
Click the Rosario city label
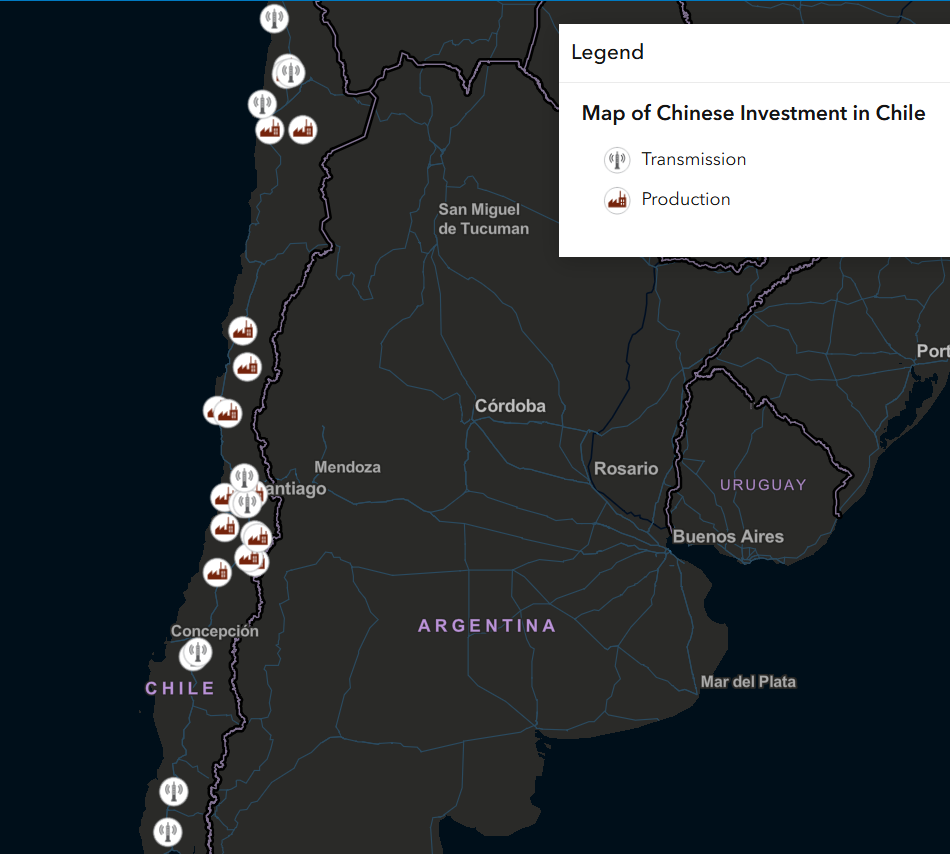(x=626, y=468)
